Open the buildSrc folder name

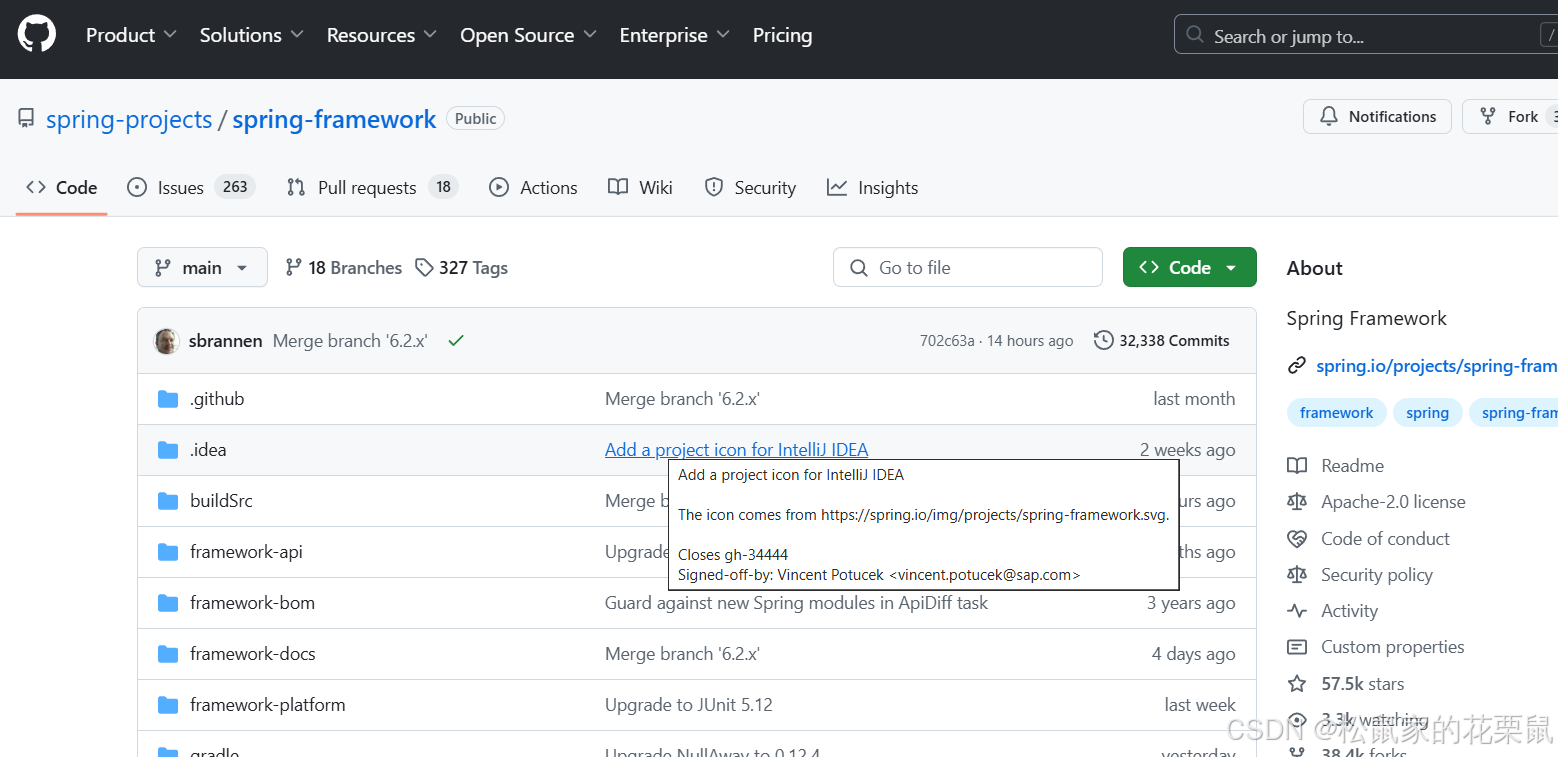pos(221,501)
